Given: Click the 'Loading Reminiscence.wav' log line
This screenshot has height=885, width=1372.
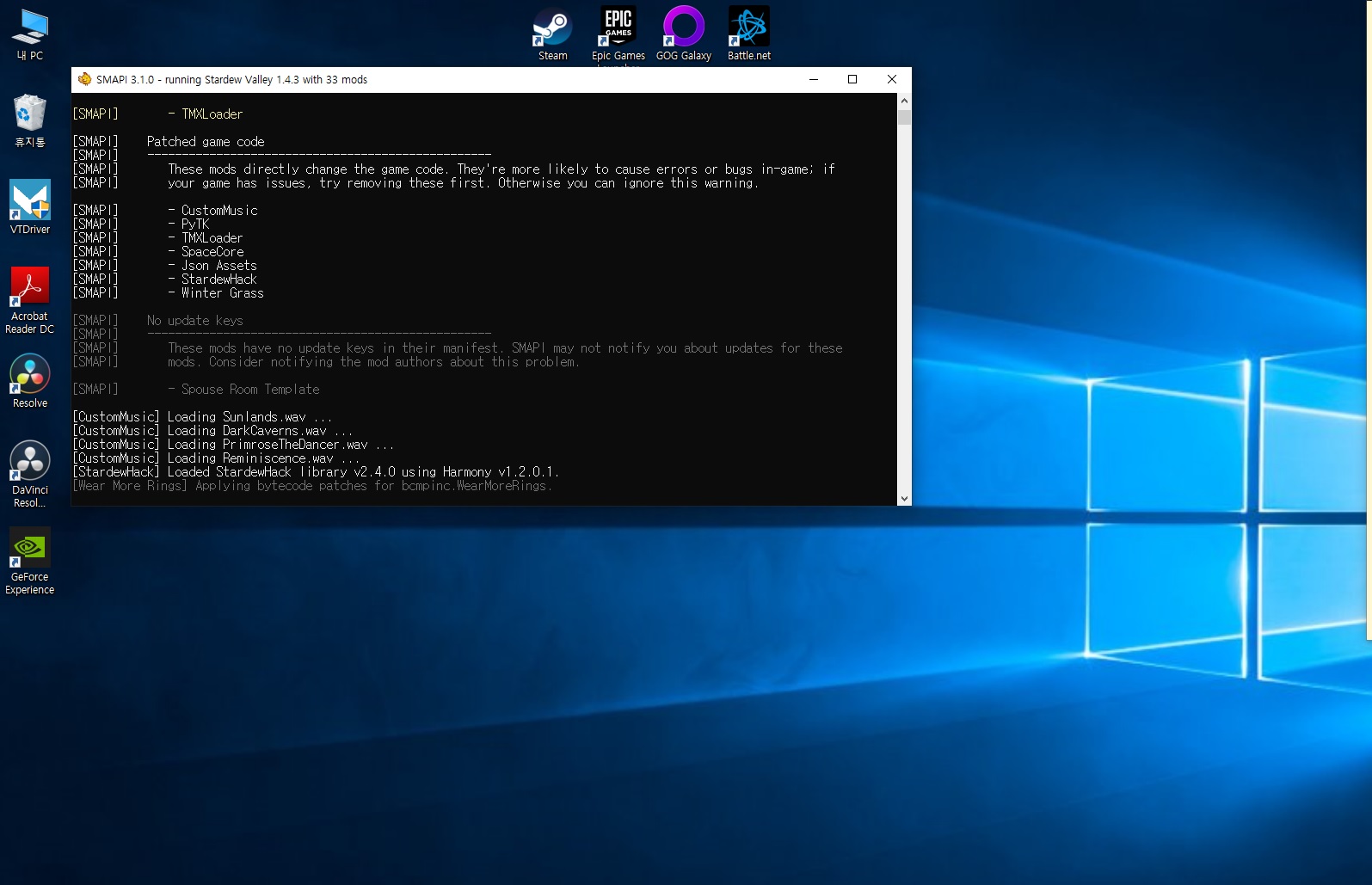Looking at the screenshot, I should click(216, 458).
